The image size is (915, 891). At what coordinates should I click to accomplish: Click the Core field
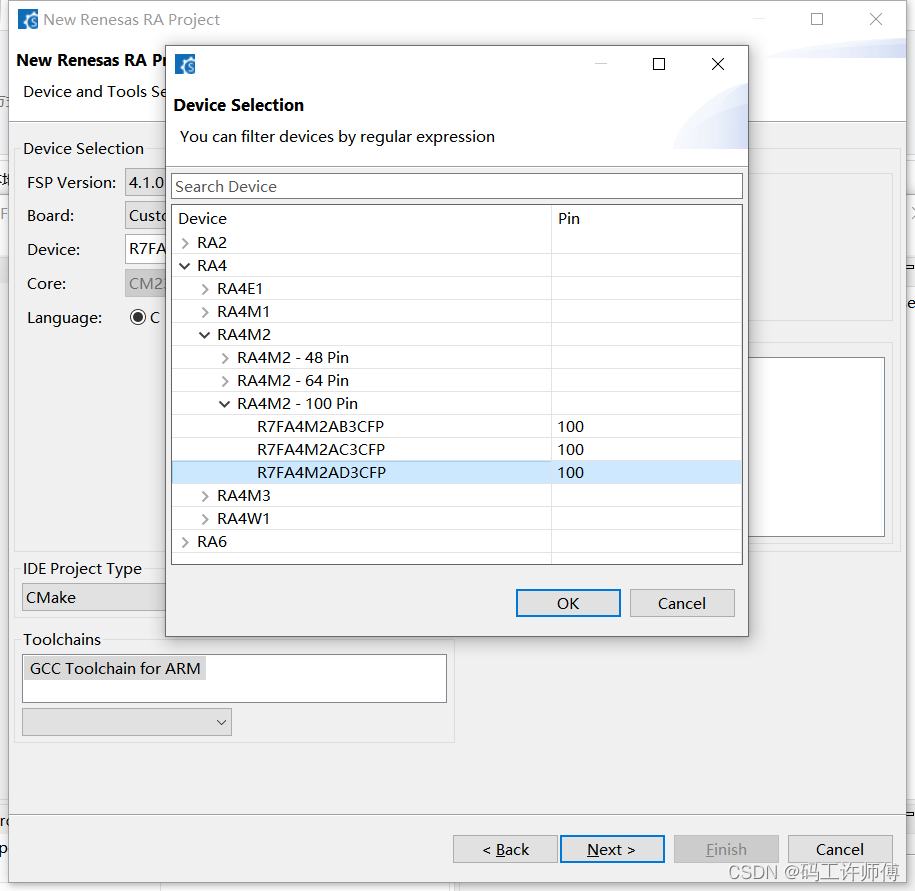point(146,284)
